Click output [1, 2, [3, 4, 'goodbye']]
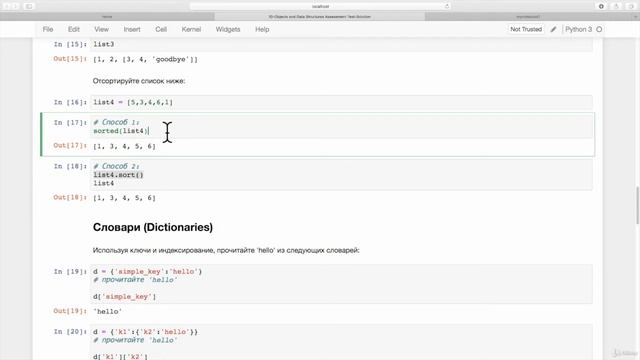Viewport: 640px width, 360px height. pos(145,60)
